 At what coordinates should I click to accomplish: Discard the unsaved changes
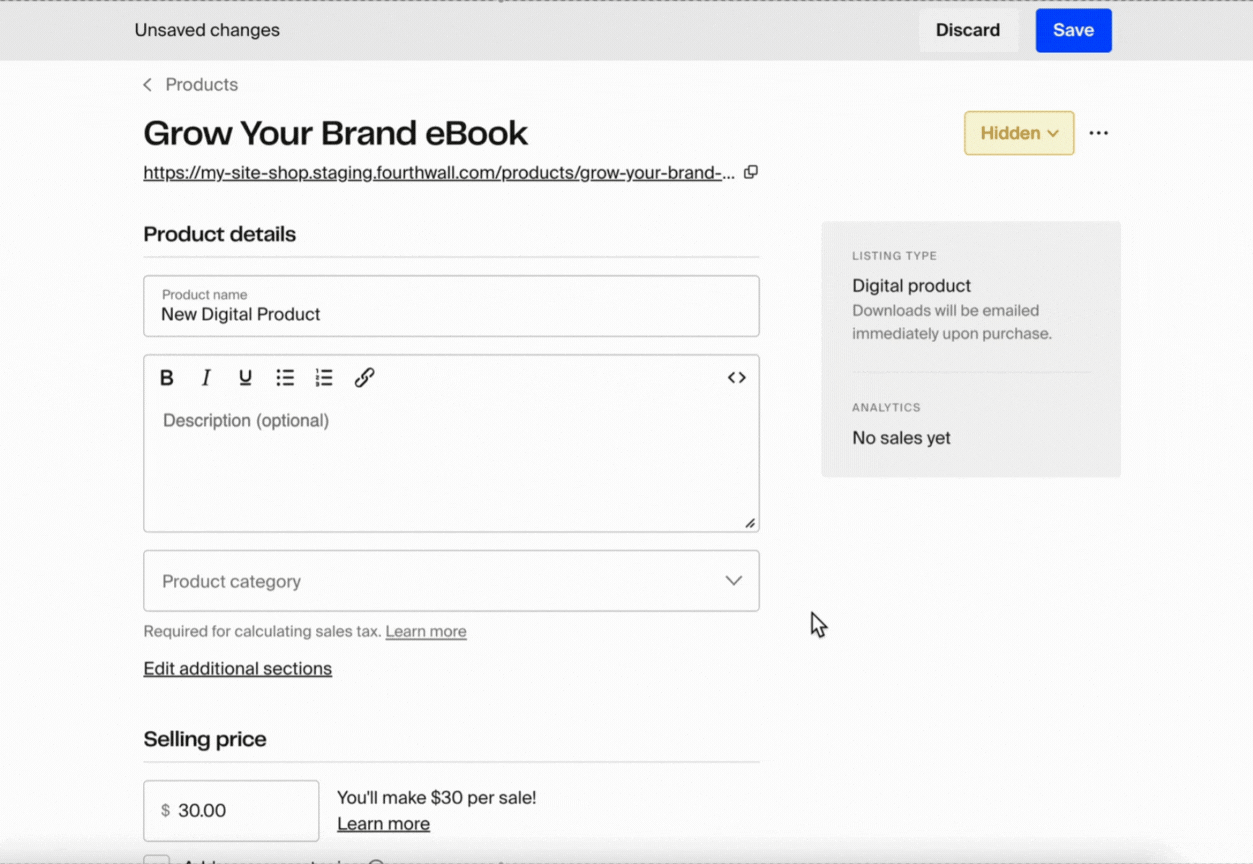[967, 30]
